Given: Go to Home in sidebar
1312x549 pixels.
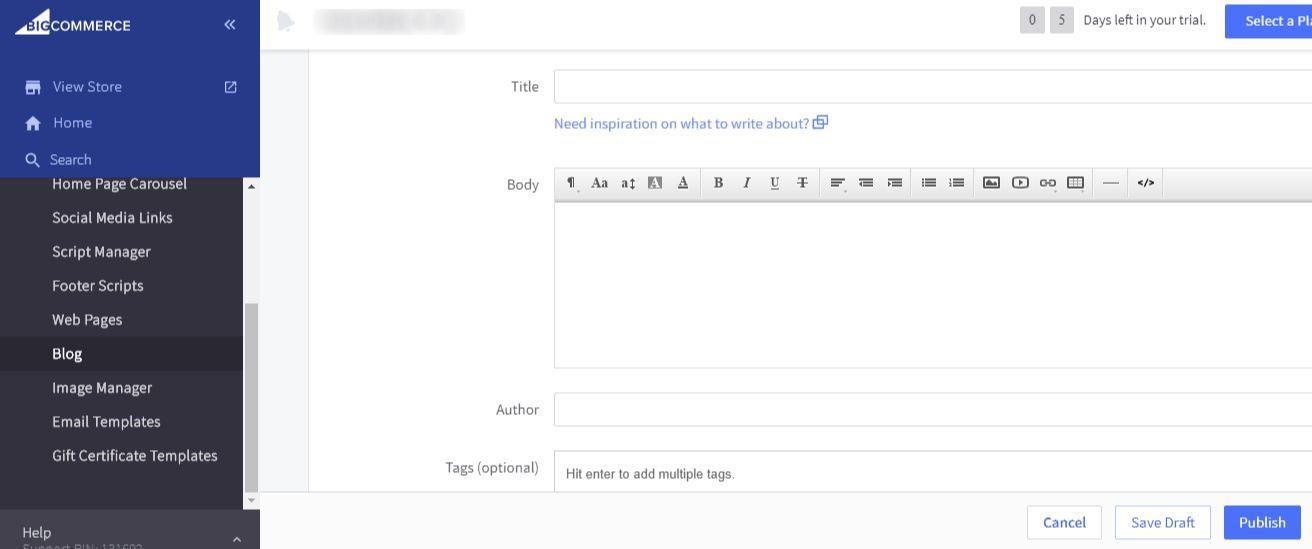Looking at the screenshot, I should point(72,123).
